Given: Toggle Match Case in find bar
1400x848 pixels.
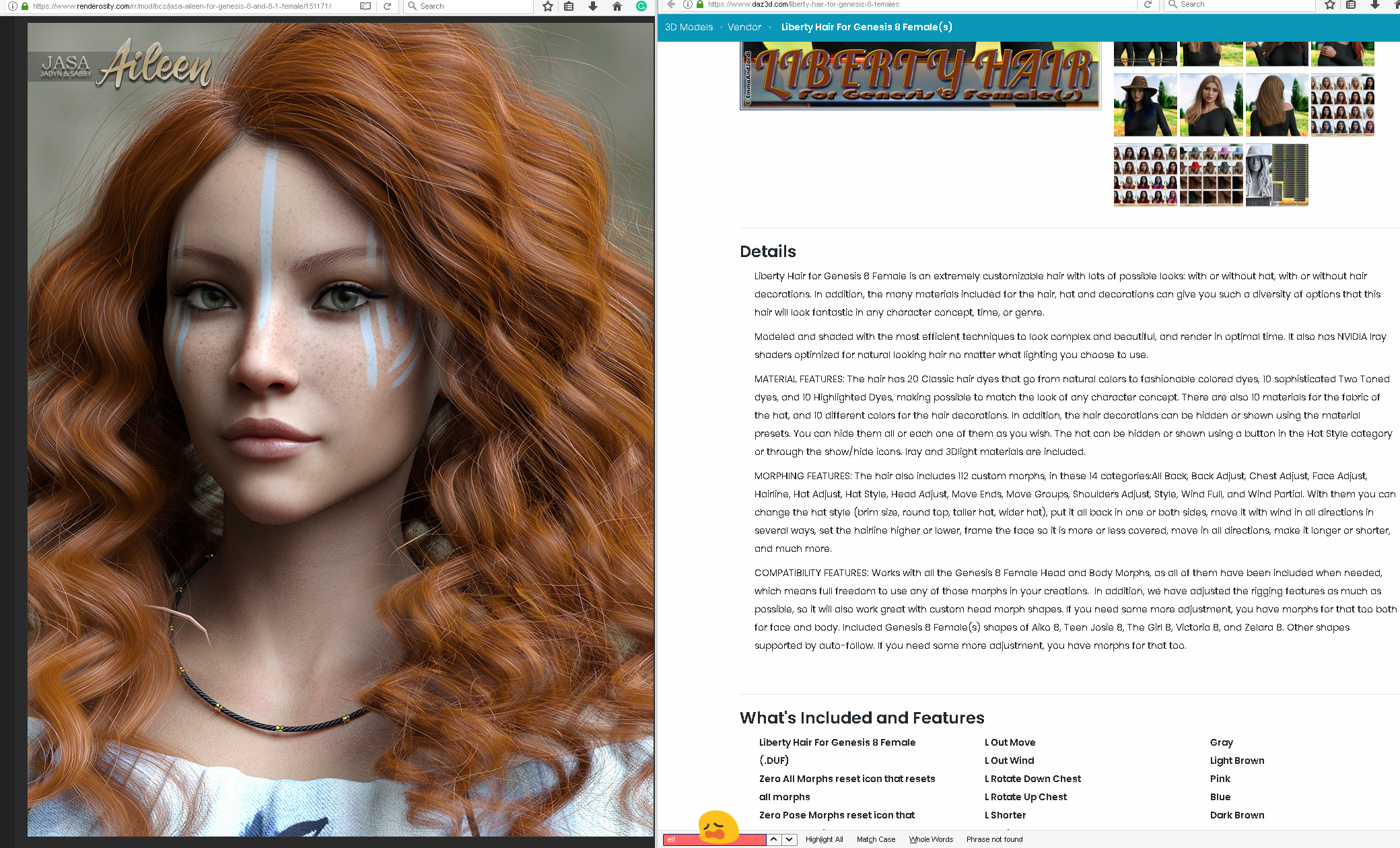Looking at the screenshot, I should click(876, 839).
